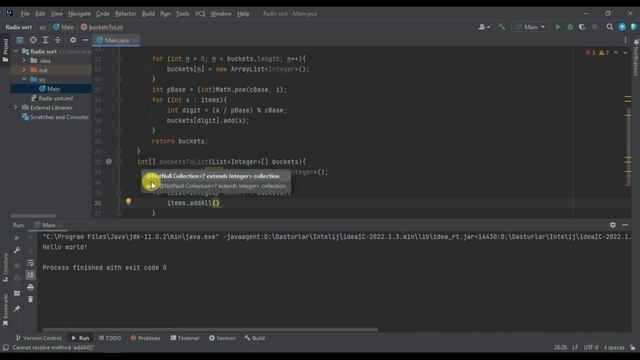Image resolution: width=640 pixels, height=360 pixels.
Task: Collapse all nodes in the Project panel
Action: pos(58,40)
